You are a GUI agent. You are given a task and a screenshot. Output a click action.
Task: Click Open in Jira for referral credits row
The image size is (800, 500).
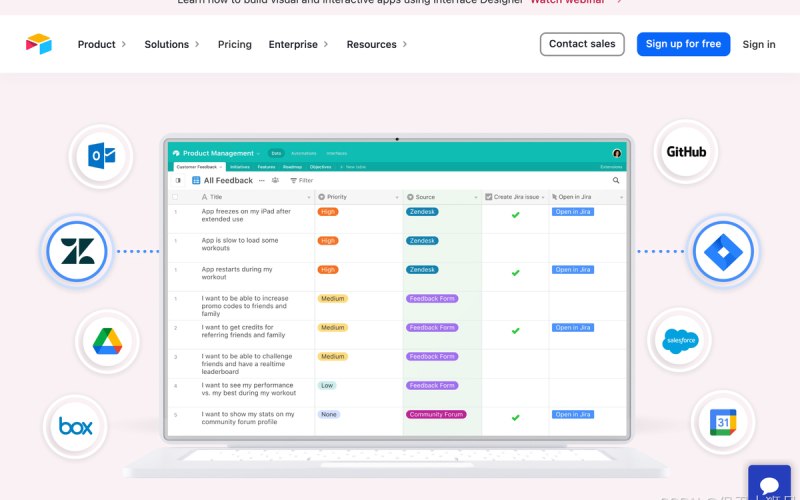[572, 328]
